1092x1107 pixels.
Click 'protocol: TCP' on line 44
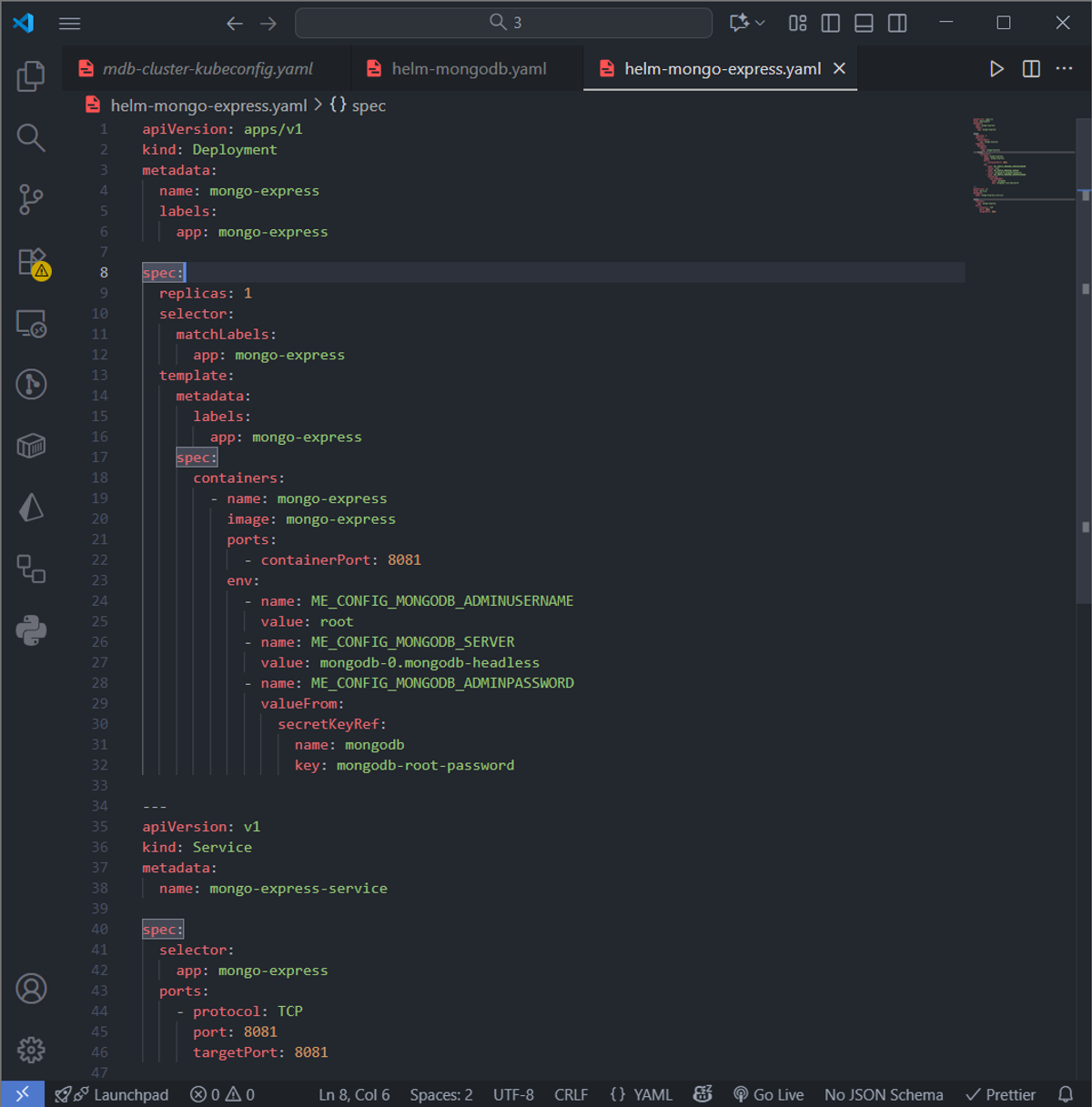click(248, 1011)
